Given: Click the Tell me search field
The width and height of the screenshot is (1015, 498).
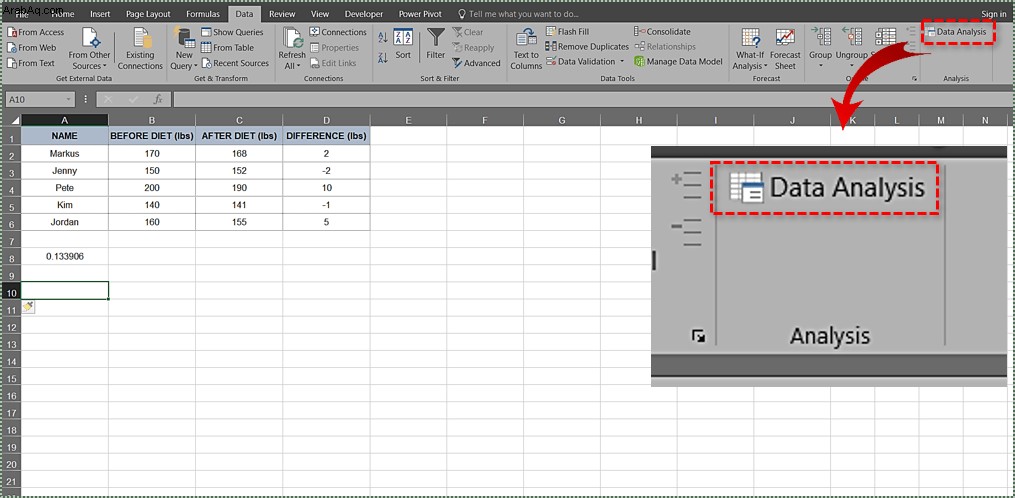Looking at the screenshot, I should 518,14.
